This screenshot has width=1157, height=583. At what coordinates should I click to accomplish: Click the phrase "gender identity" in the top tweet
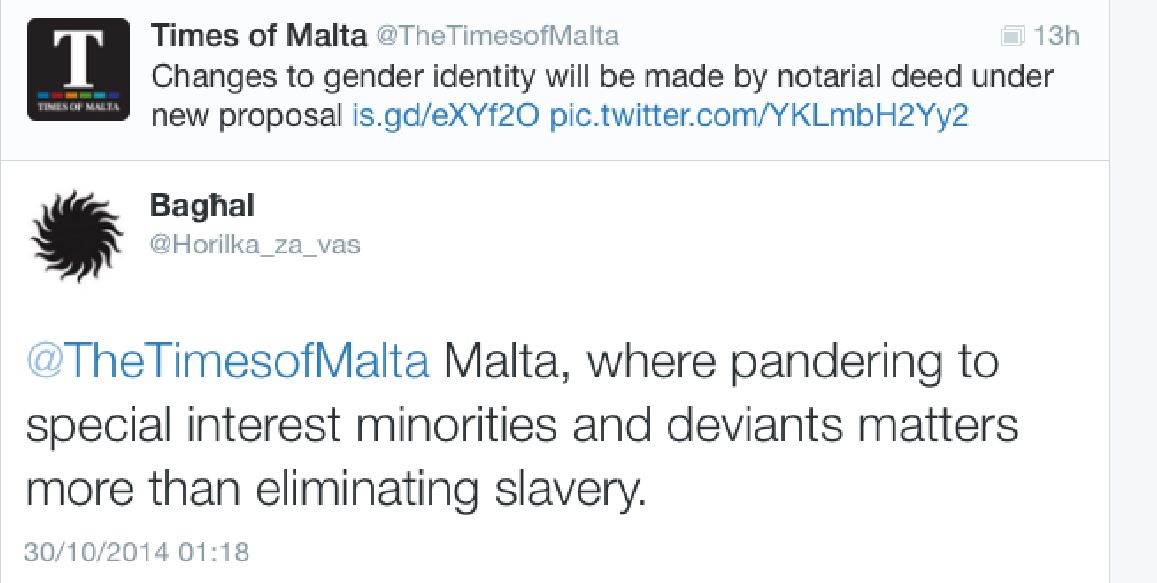coord(359,77)
